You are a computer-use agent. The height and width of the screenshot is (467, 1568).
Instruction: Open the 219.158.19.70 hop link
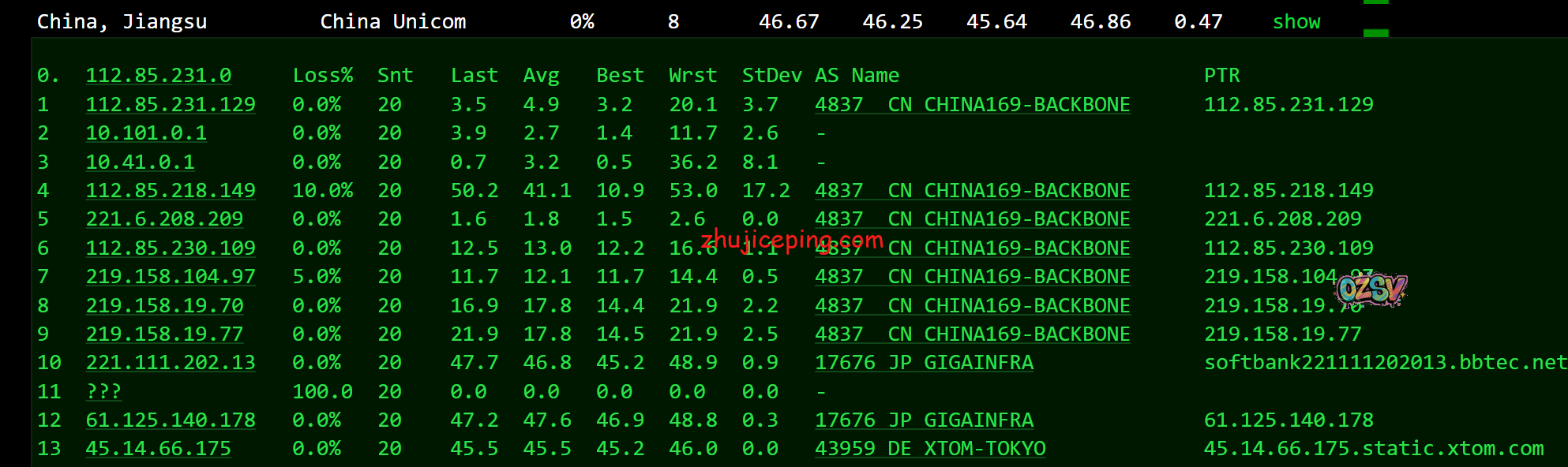tap(164, 306)
